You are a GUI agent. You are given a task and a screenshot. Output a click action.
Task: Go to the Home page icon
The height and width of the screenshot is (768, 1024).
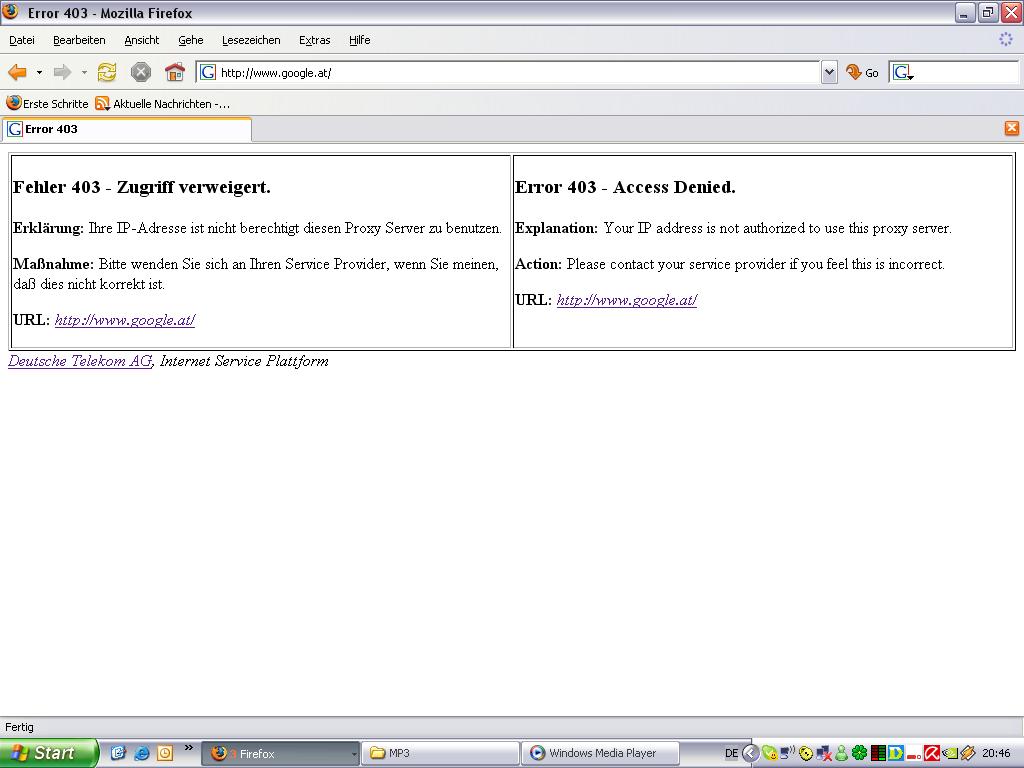coord(174,72)
